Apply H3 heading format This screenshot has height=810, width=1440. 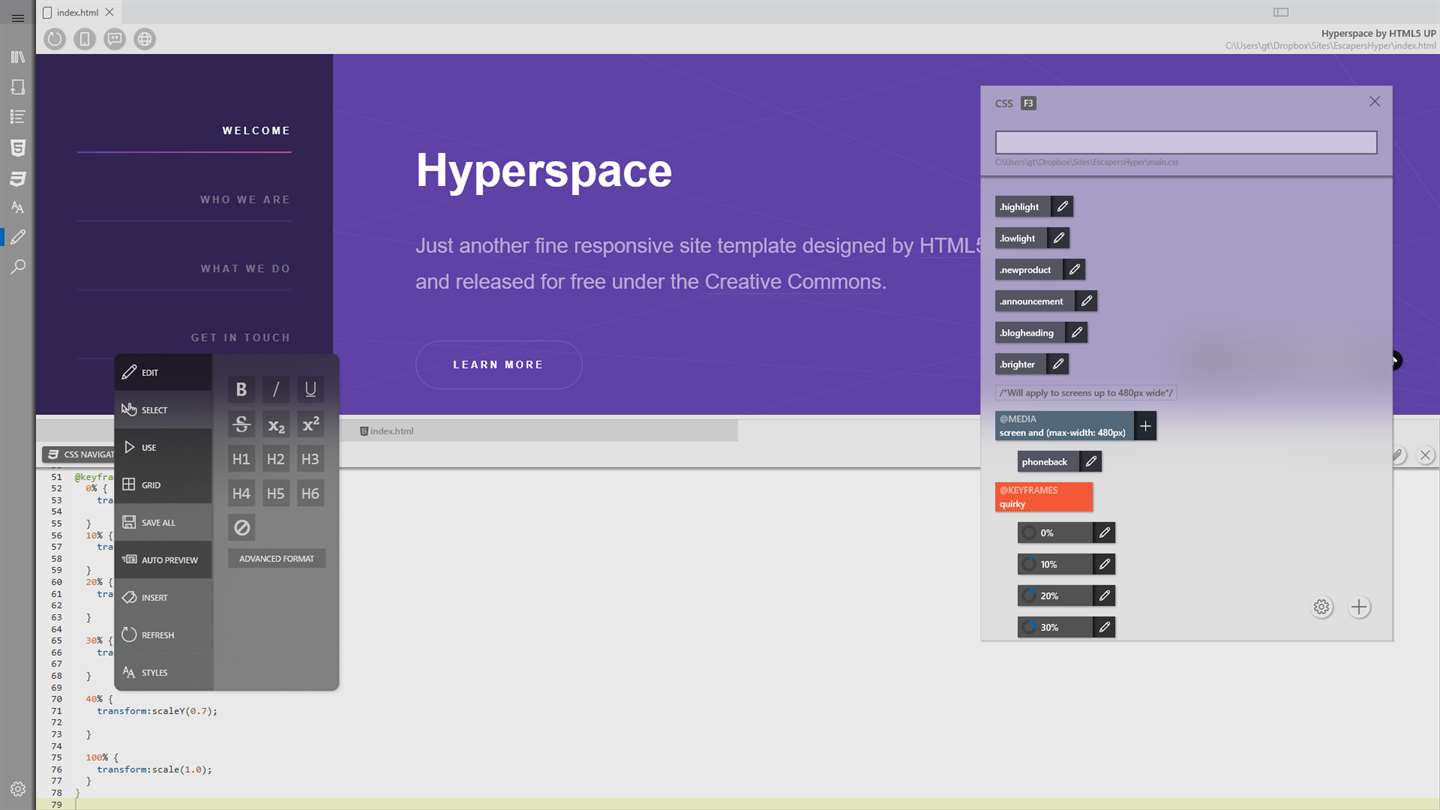(x=310, y=459)
